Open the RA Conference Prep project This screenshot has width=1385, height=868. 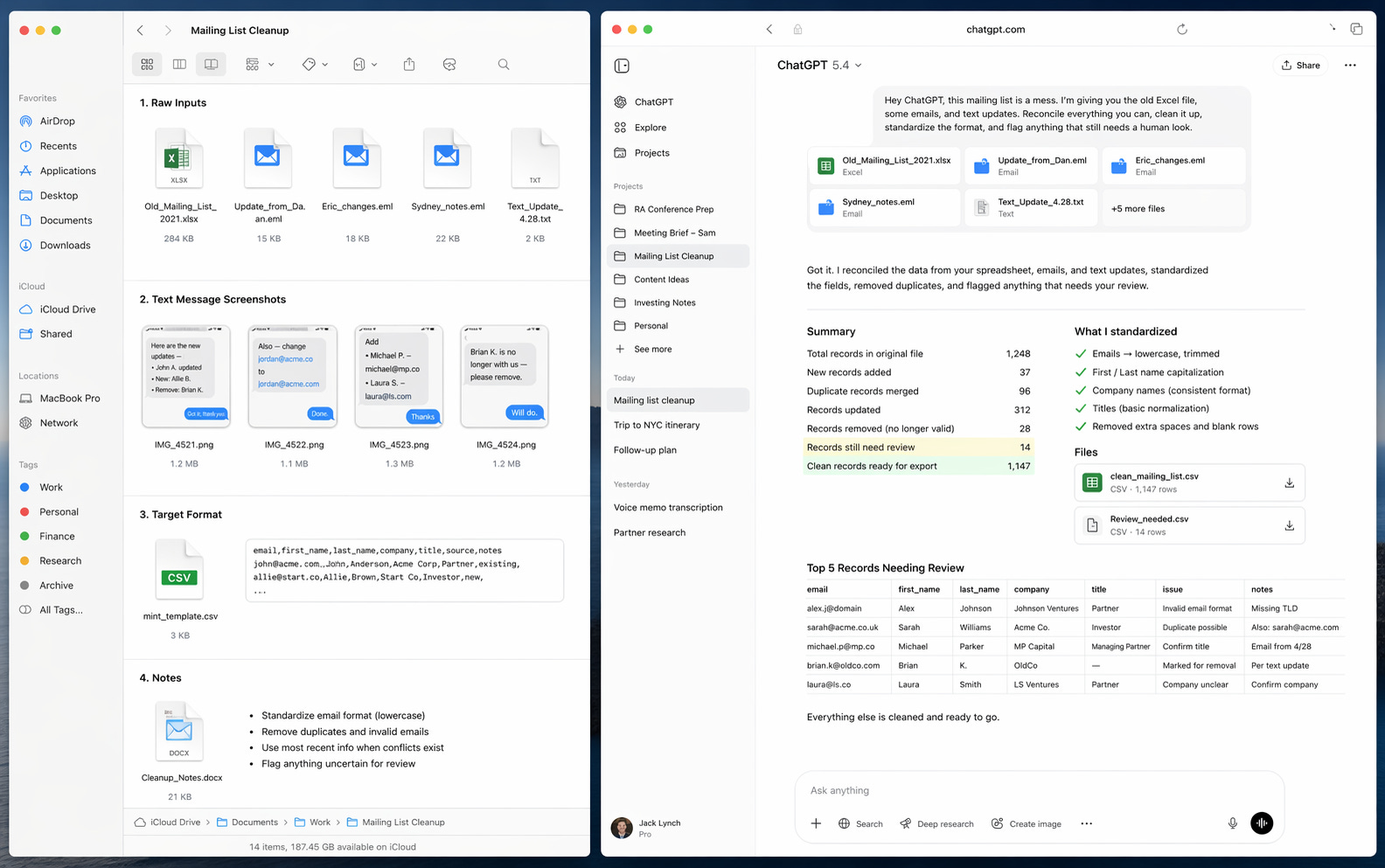click(673, 210)
